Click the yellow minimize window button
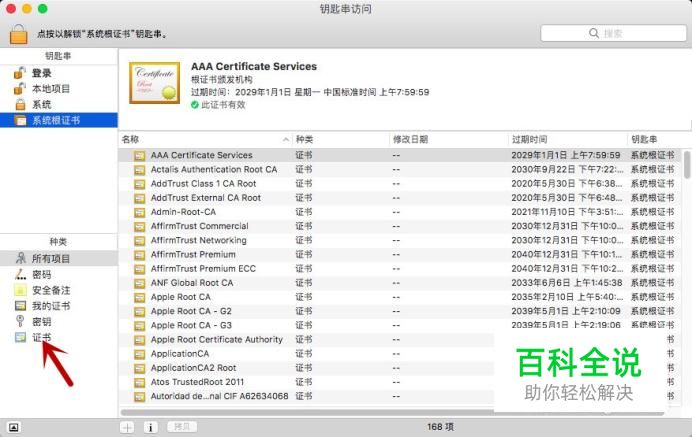The width and height of the screenshot is (692, 437). pyautogui.click(x=27, y=9)
